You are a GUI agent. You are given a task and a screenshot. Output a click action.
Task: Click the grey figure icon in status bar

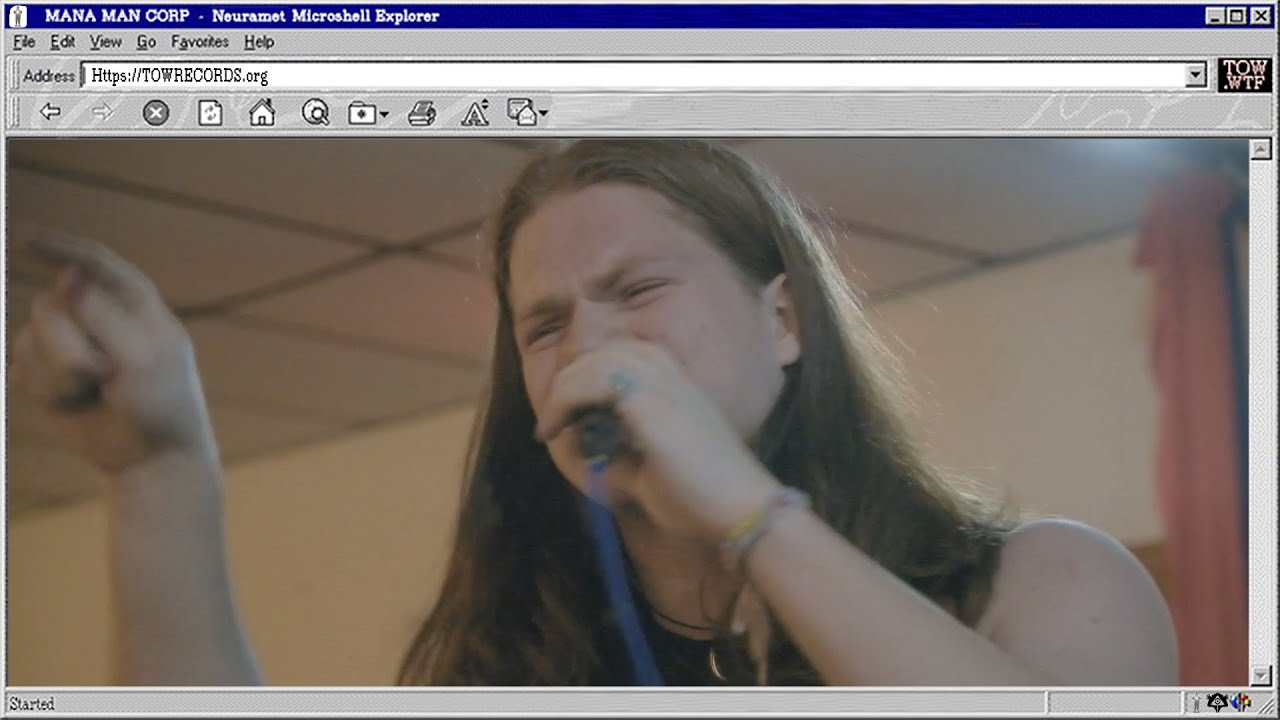click(x=1196, y=703)
